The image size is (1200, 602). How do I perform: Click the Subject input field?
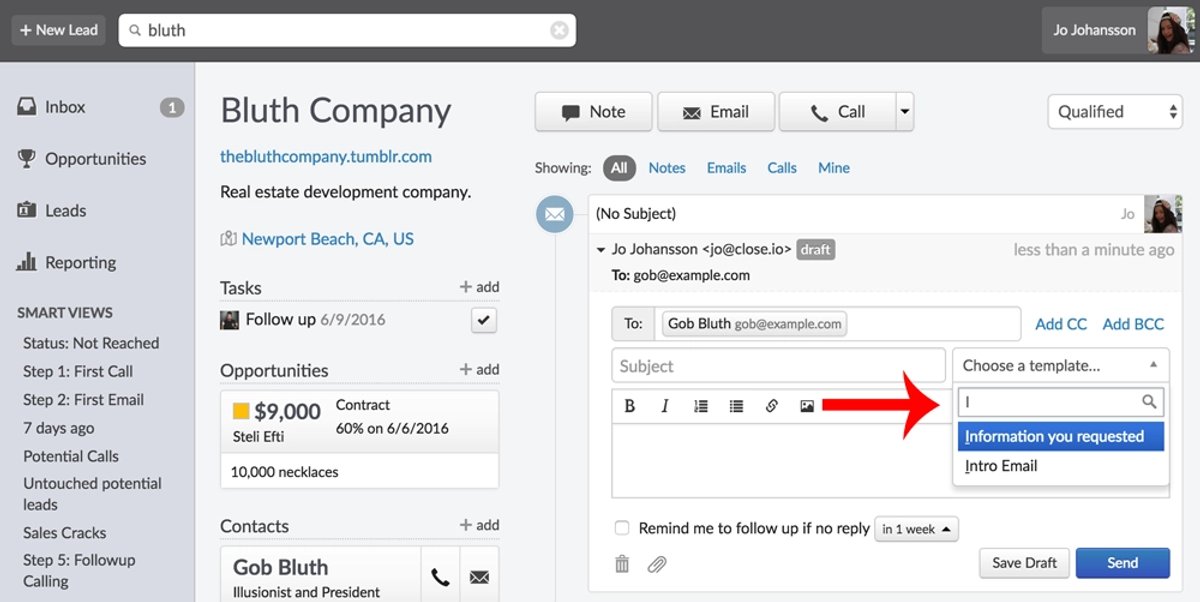[x=778, y=366]
